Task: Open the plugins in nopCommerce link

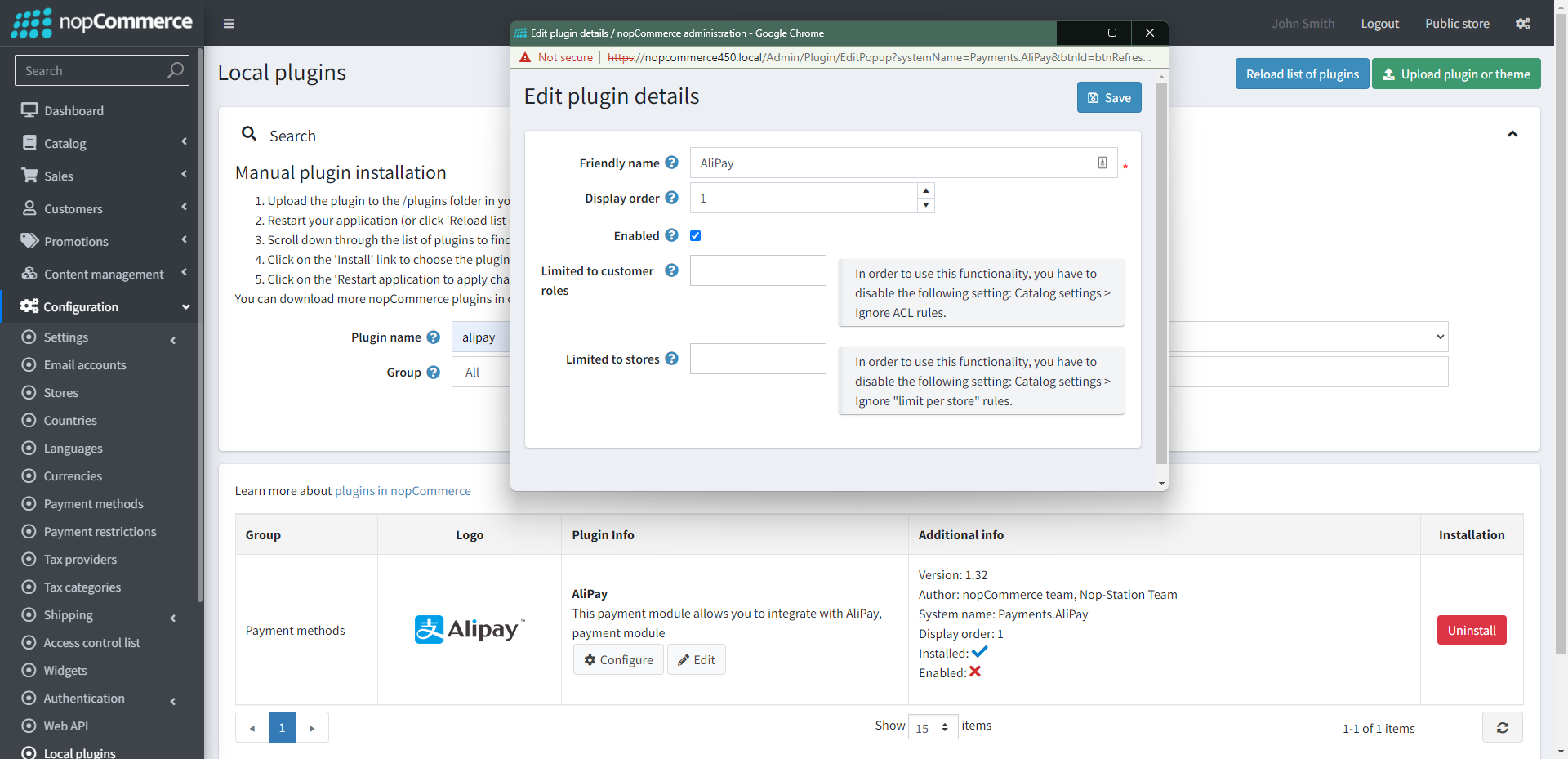Action: (x=403, y=490)
